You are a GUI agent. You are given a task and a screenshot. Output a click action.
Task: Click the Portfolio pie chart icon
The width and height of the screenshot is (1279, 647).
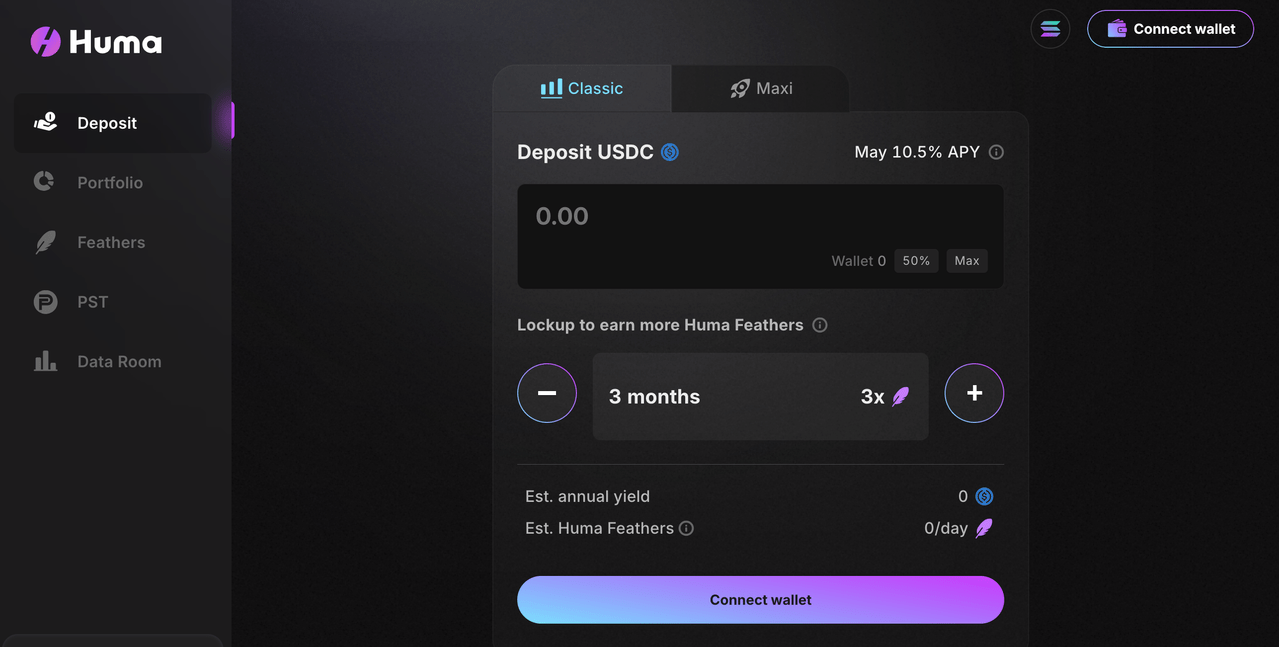click(45, 182)
